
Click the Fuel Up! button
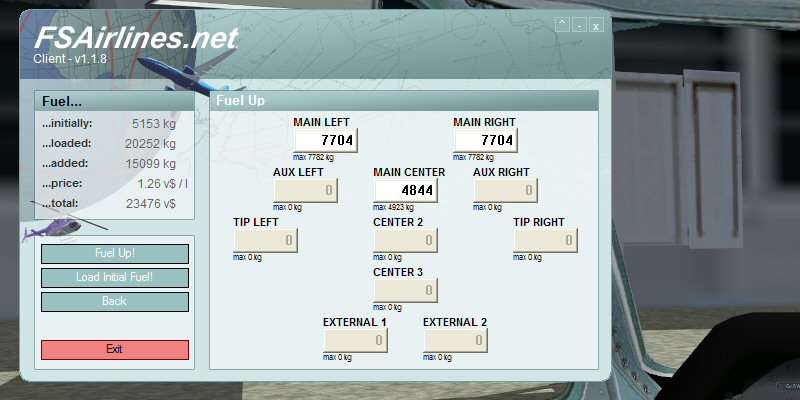click(x=115, y=254)
